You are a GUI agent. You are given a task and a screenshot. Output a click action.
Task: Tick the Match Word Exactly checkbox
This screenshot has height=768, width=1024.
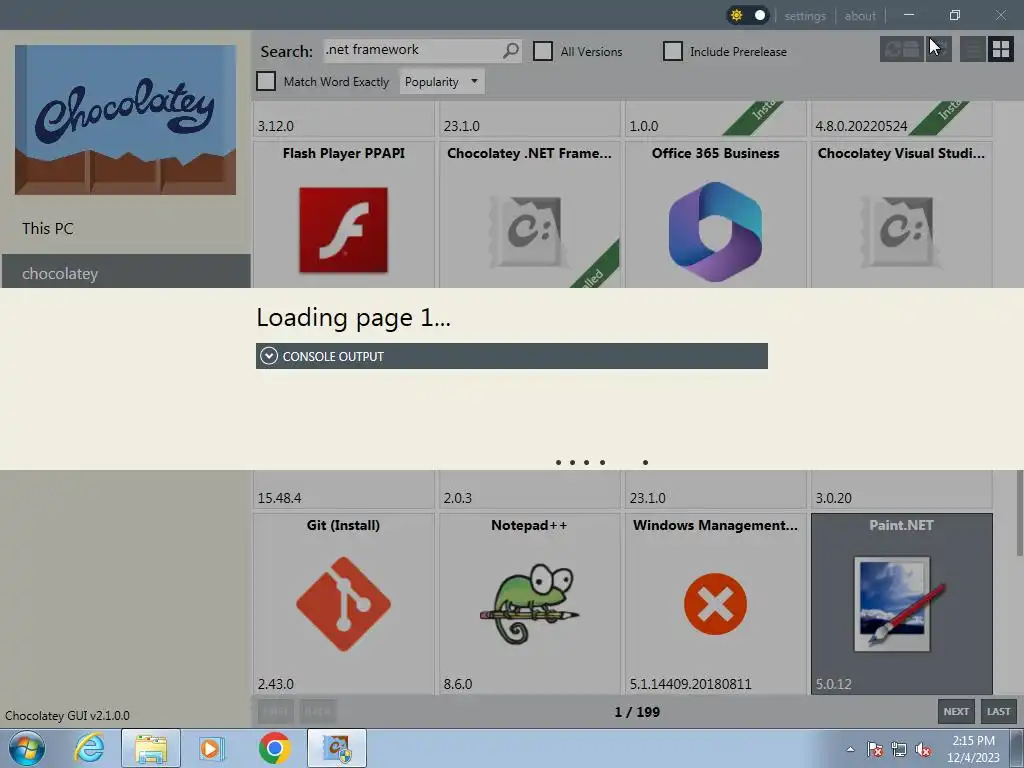pyautogui.click(x=266, y=81)
